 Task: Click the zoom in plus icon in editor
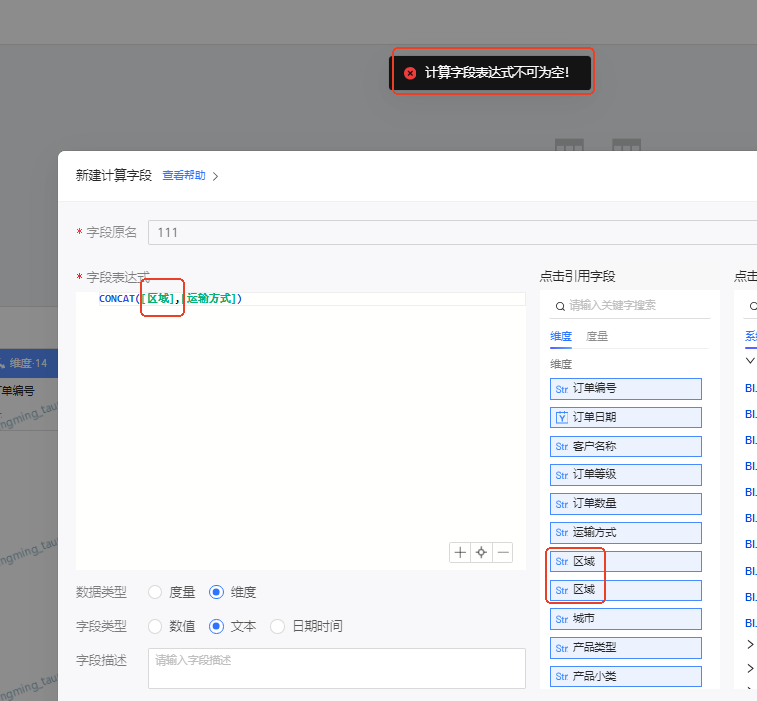pos(460,552)
